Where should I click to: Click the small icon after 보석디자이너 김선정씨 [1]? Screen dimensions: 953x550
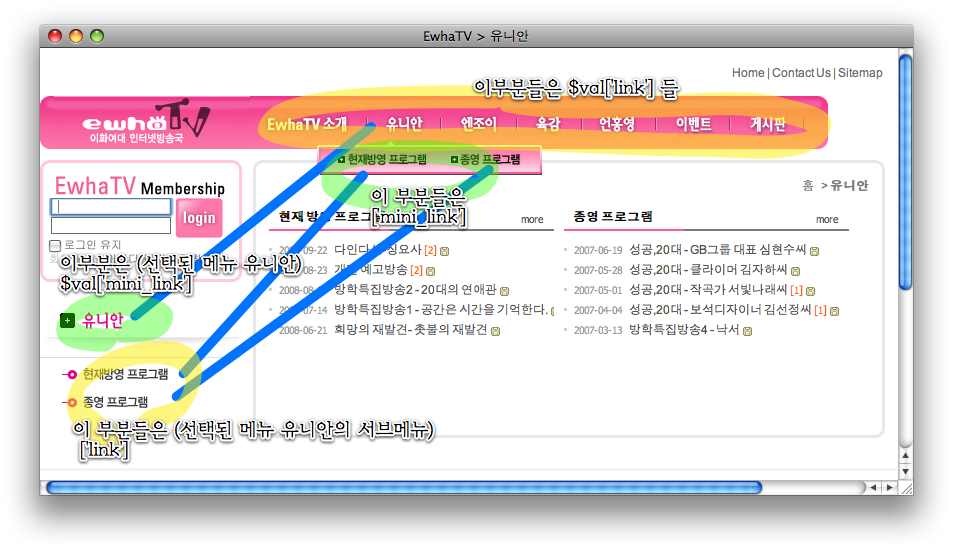click(x=834, y=311)
